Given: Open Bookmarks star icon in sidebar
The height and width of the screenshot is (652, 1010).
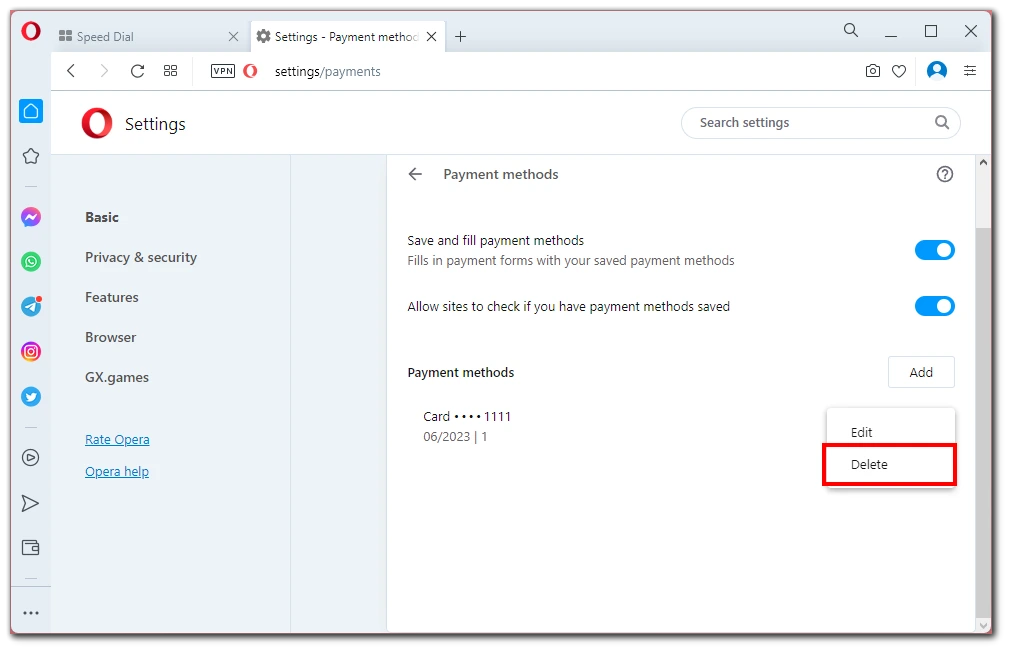Looking at the screenshot, I should [x=31, y=157].
